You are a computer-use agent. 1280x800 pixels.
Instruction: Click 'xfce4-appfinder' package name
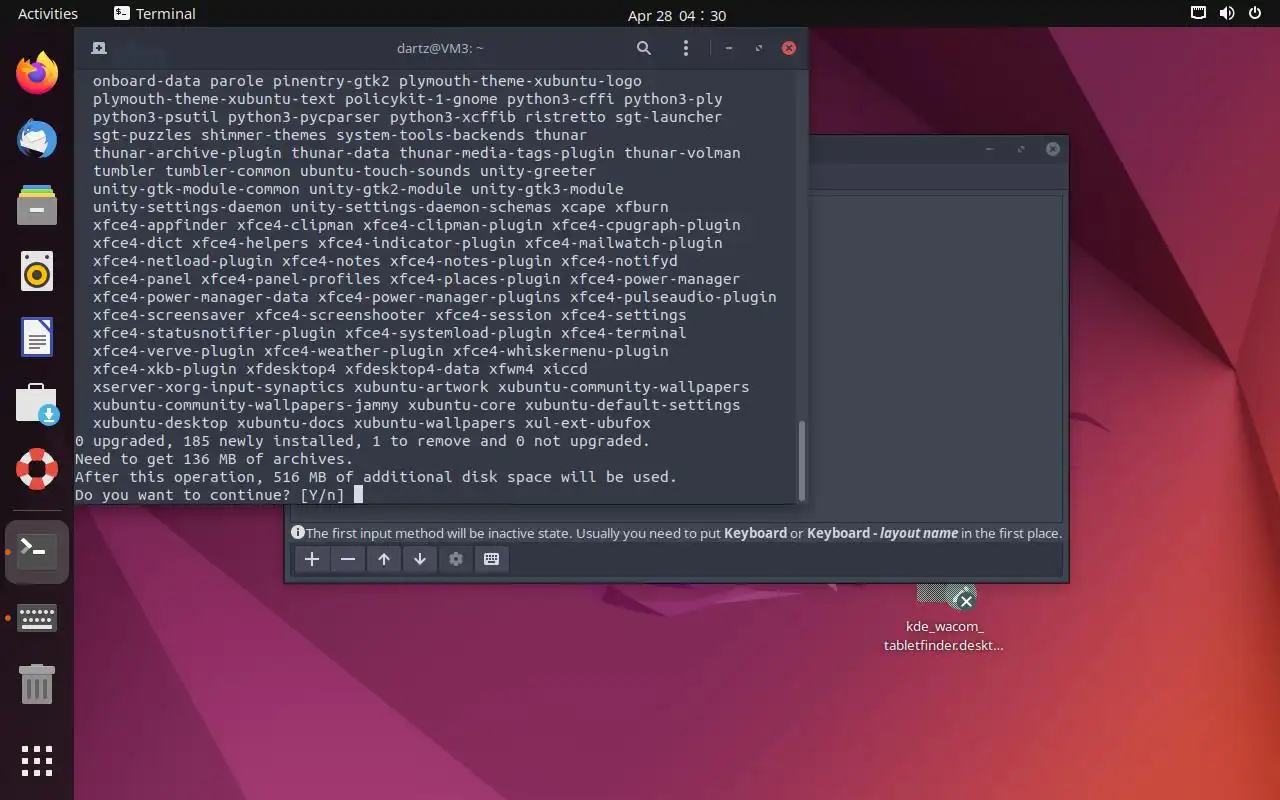click(x=160, y=225)
